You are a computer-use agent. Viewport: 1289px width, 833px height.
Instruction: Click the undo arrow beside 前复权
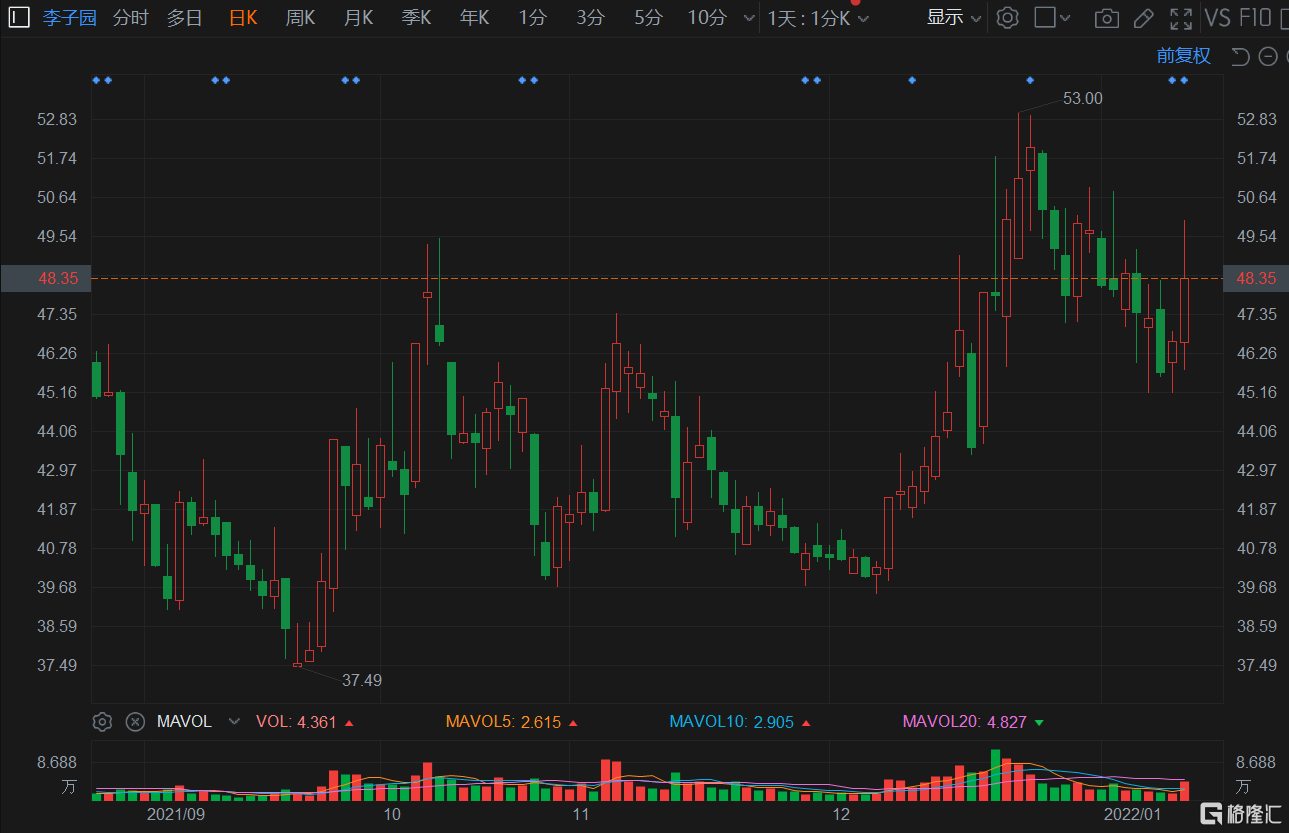(x=1240, y=56)
